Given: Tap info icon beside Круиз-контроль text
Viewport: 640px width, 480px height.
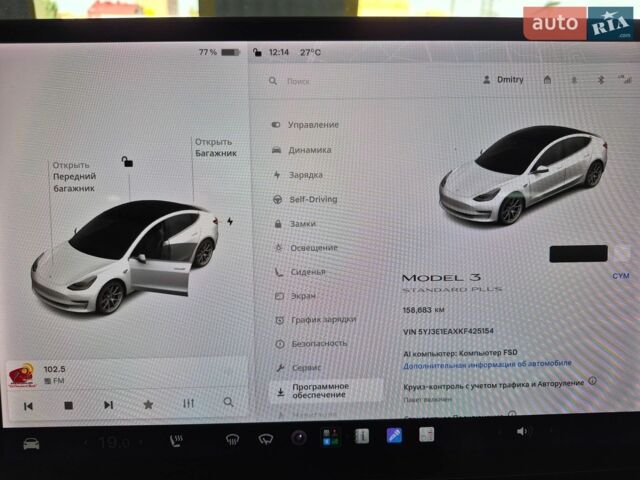Looking at the screenshot, I should 593,381.
